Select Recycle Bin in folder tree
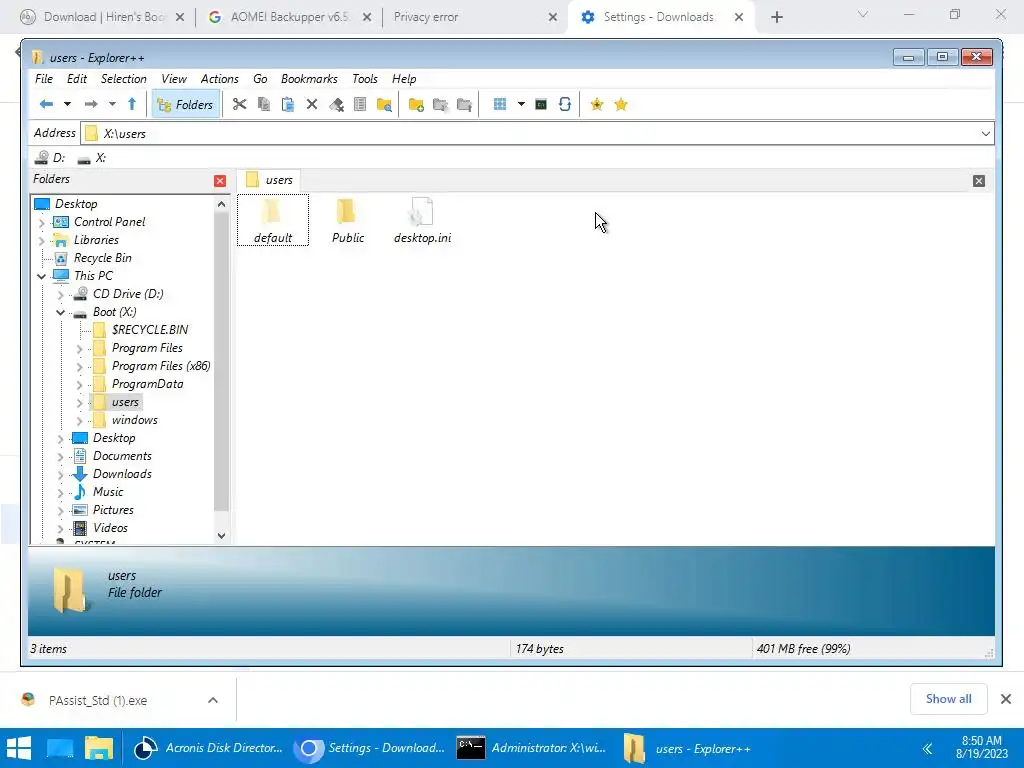The width and height of the screenshot is (1024, 768). pyautogui.click(x=103, y=258)
